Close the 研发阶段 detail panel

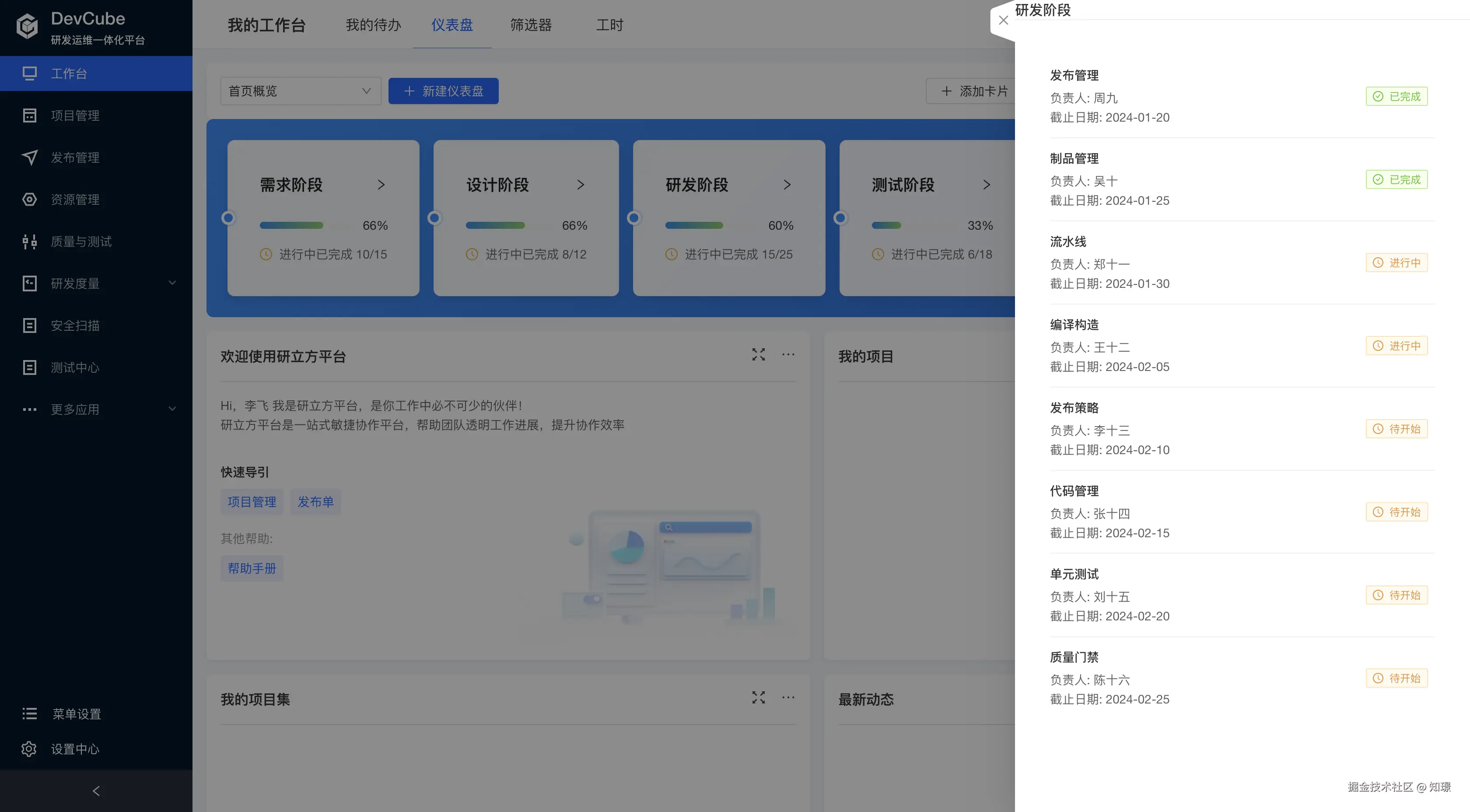point(1004,20)
